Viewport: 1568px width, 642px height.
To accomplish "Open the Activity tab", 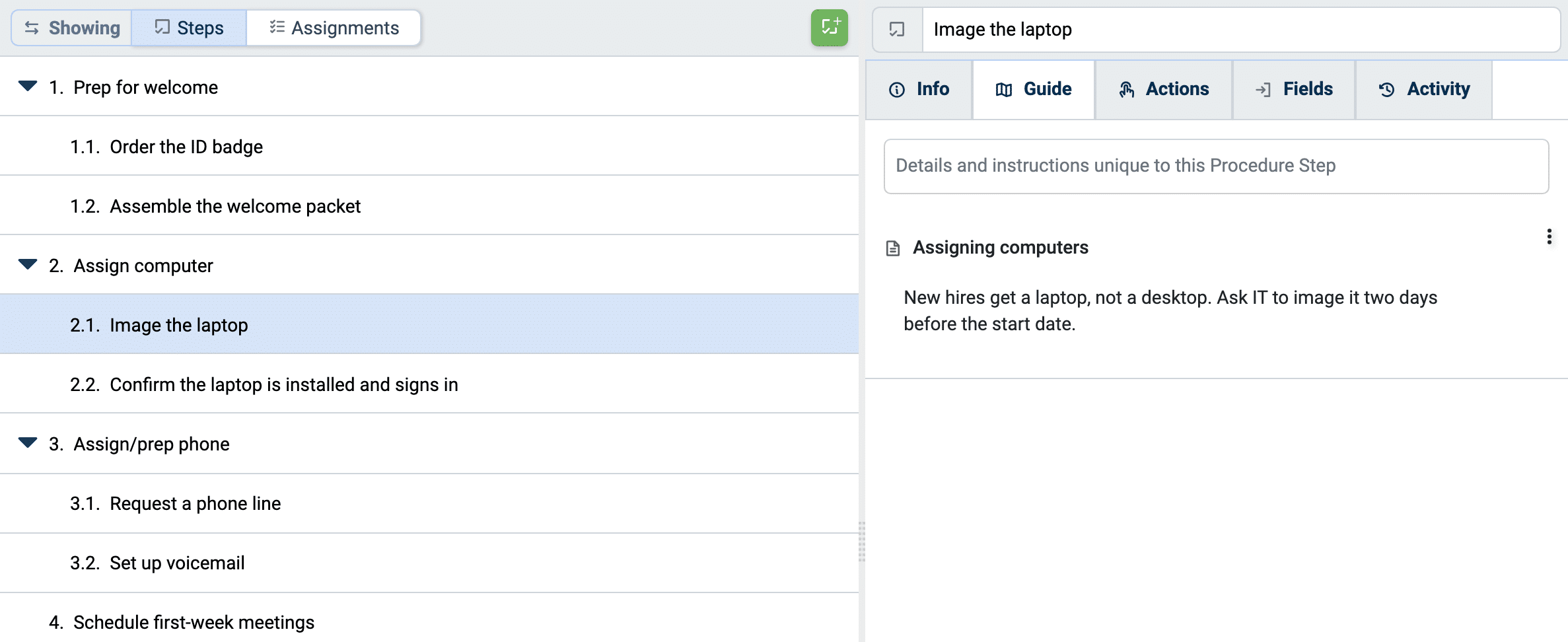I will 1424,90.
